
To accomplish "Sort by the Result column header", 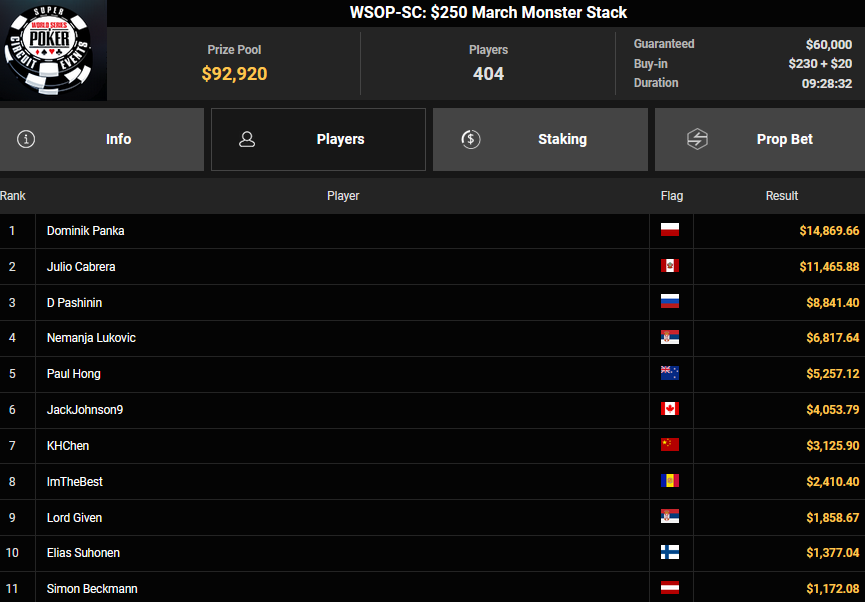I will click(781, 196).
